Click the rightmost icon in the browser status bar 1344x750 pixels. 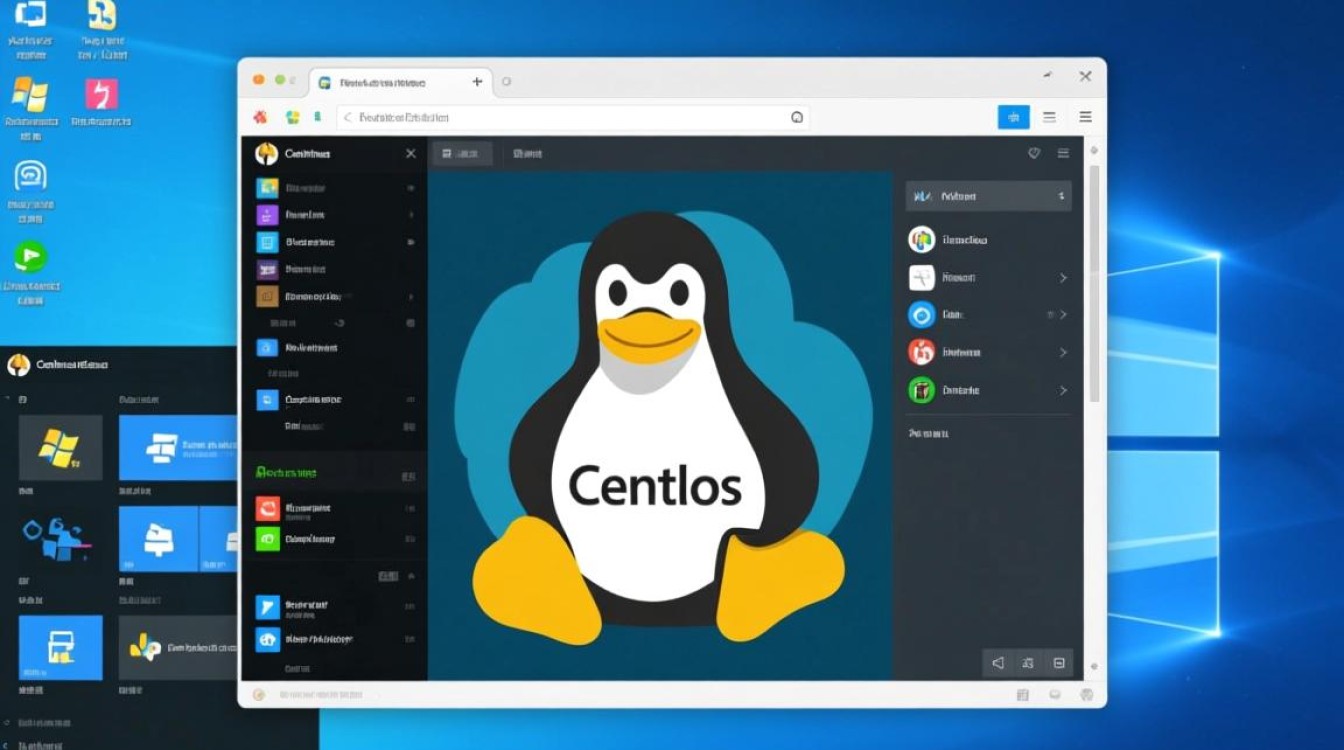pyautogui.click(x=1087, y=695)
